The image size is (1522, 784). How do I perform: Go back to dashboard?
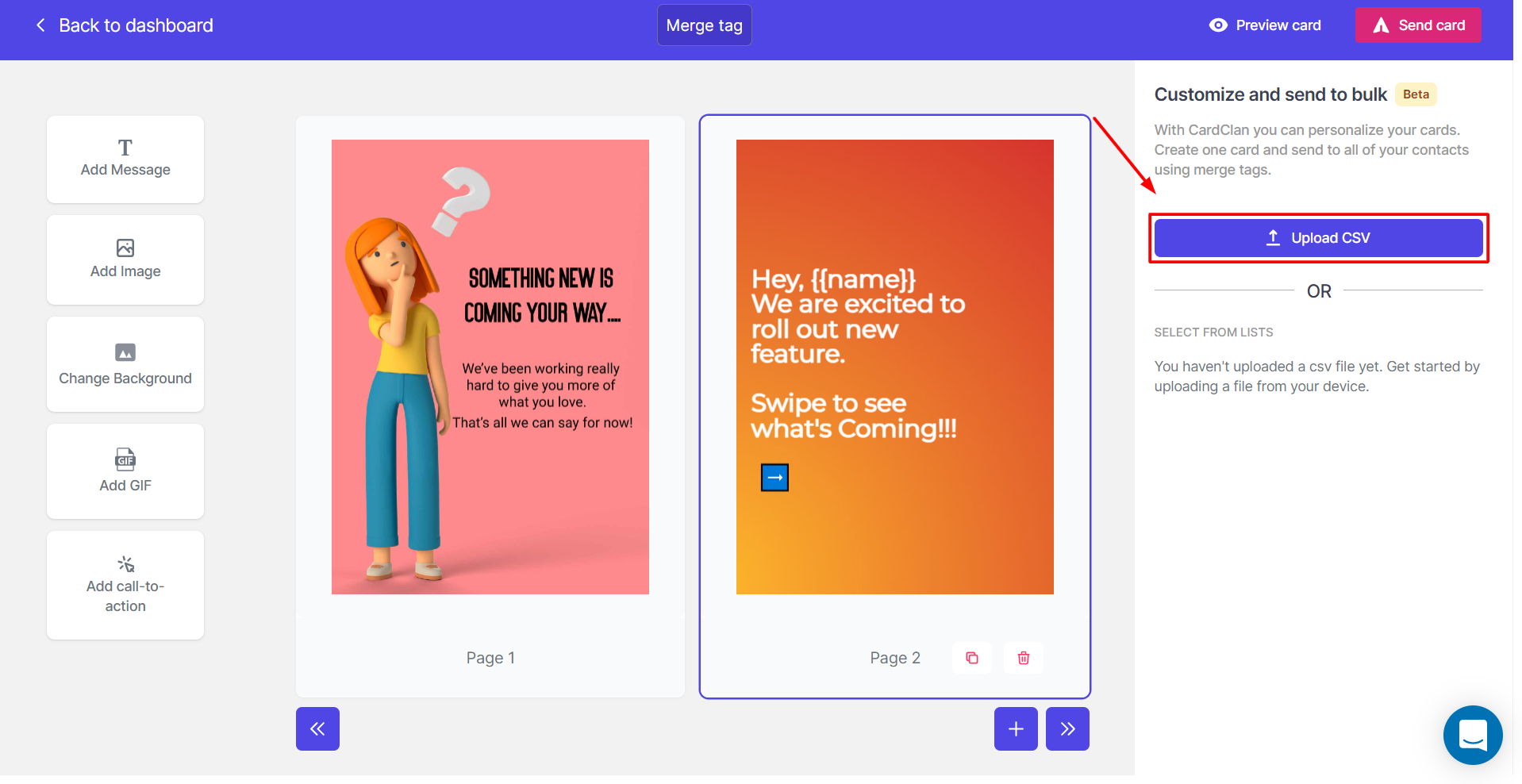pos(125,25)
